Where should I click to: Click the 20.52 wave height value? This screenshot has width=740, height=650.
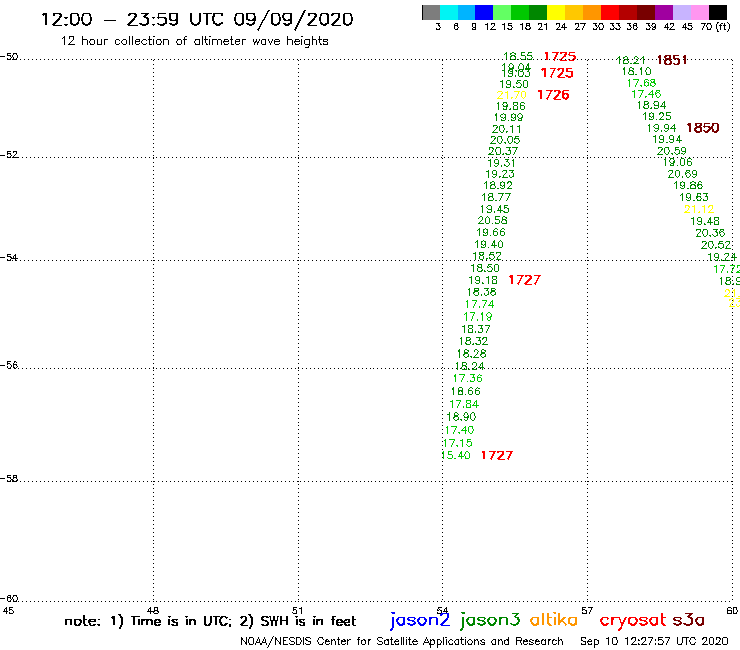[x=716, y=245]
